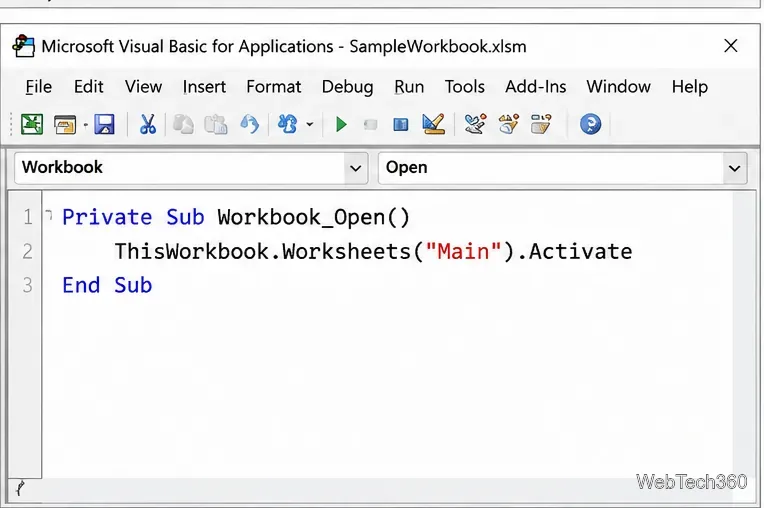The image size is (764, 508).
Task: Open the Tools menu
Action: (465, 87)
